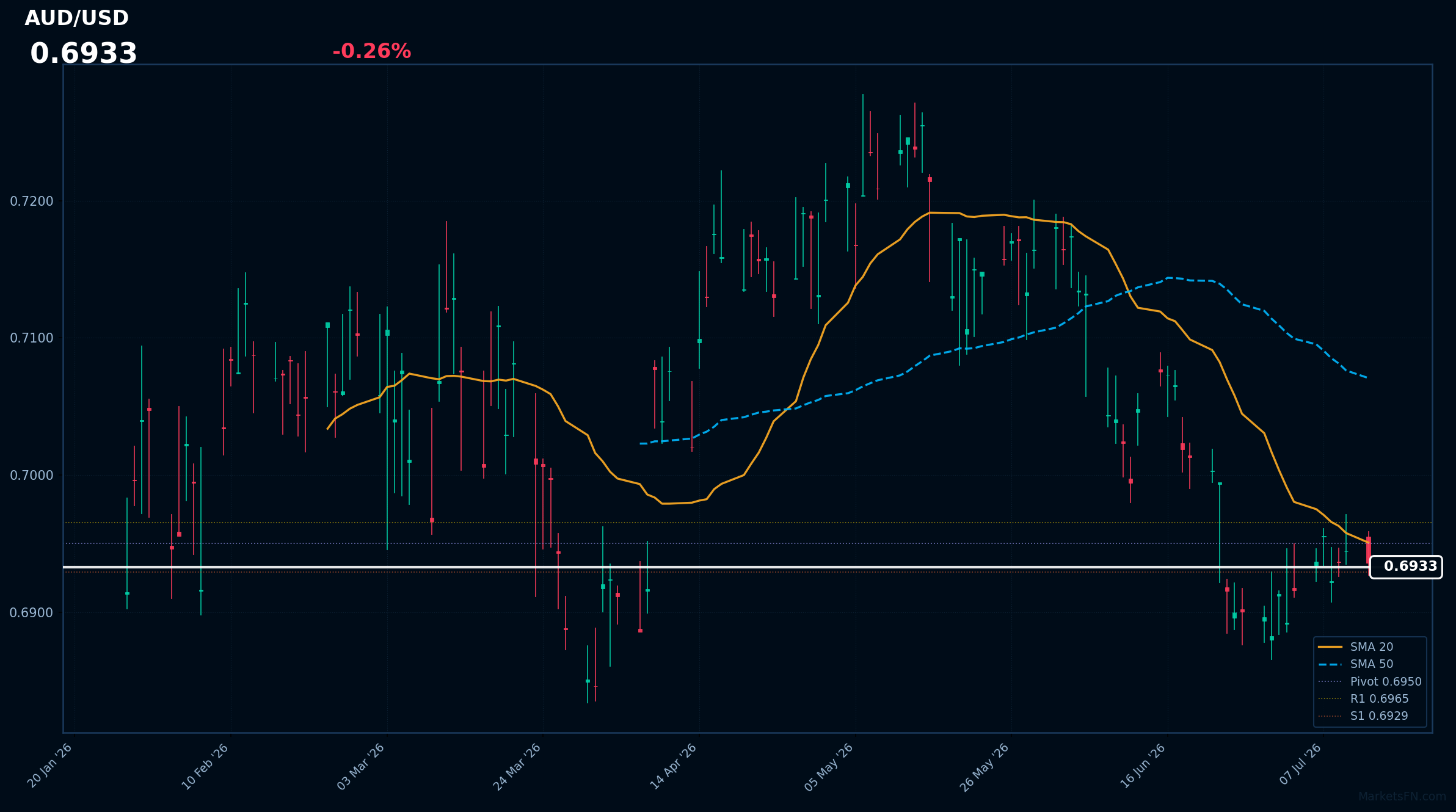Select R1 0.6965 legend entry
1456x812 pixels.
(1363, 699)
